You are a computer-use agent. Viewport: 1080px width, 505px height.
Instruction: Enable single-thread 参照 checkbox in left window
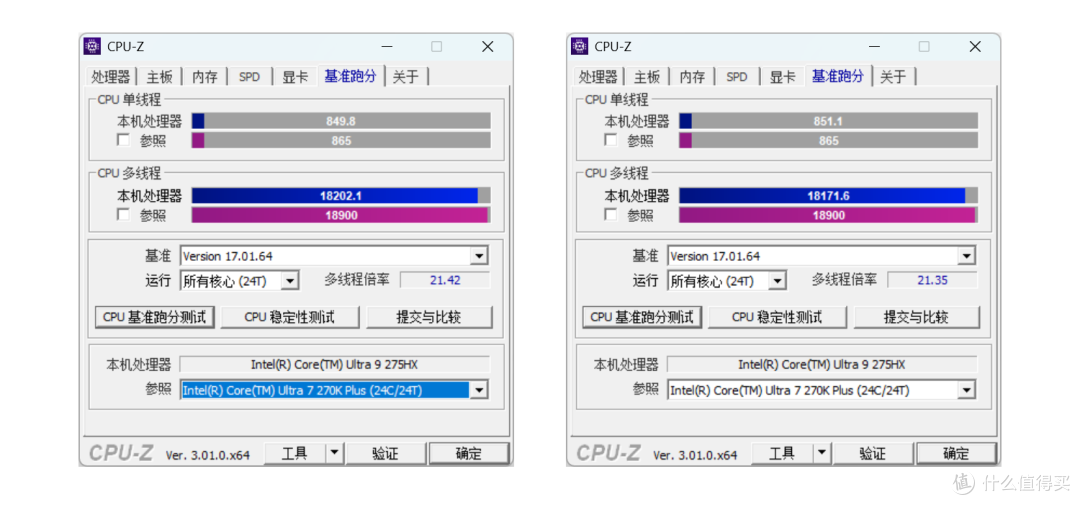tap(123, 141)
